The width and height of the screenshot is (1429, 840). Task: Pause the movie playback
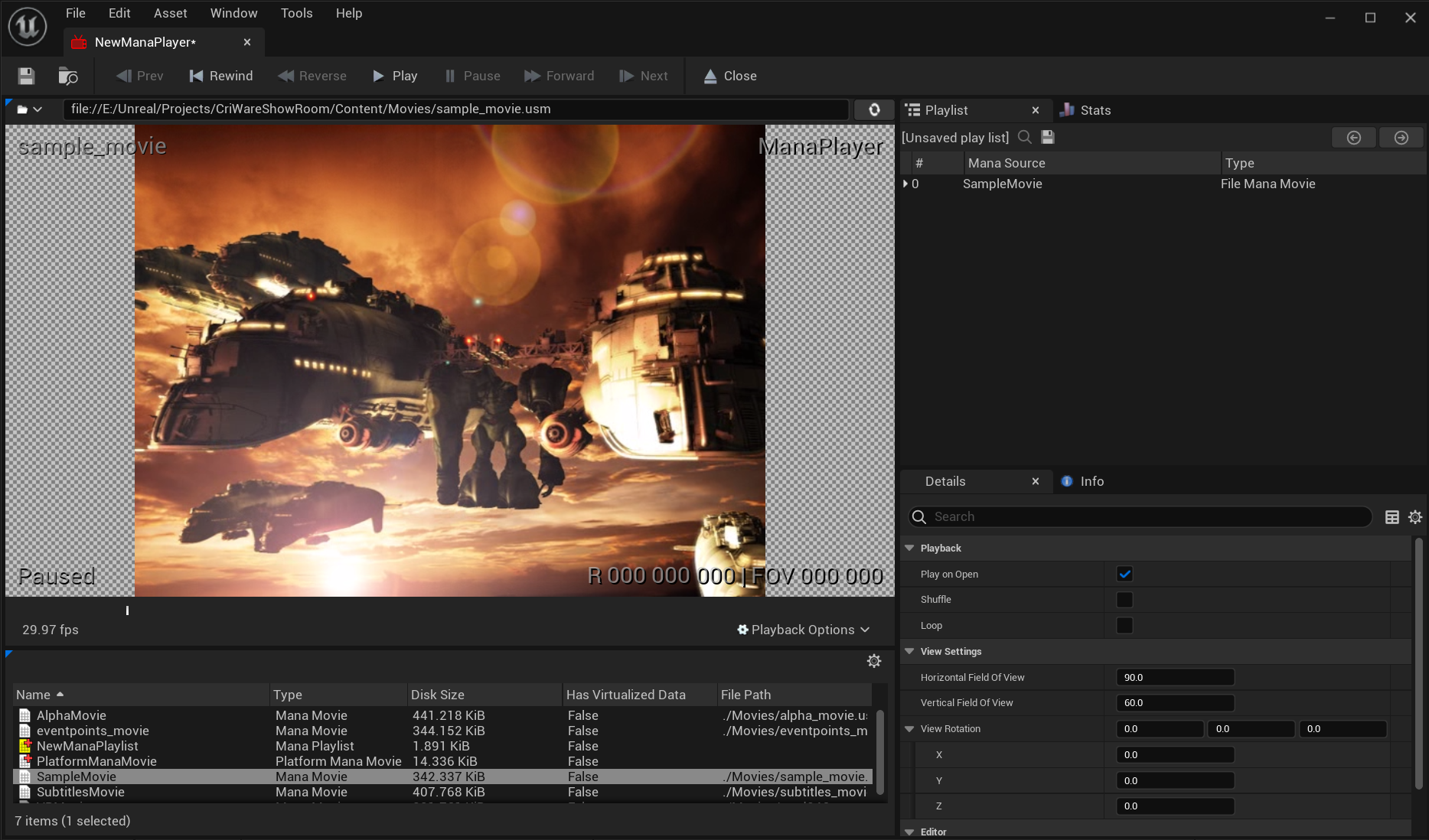pyautogui.click(x=472, y=76)
